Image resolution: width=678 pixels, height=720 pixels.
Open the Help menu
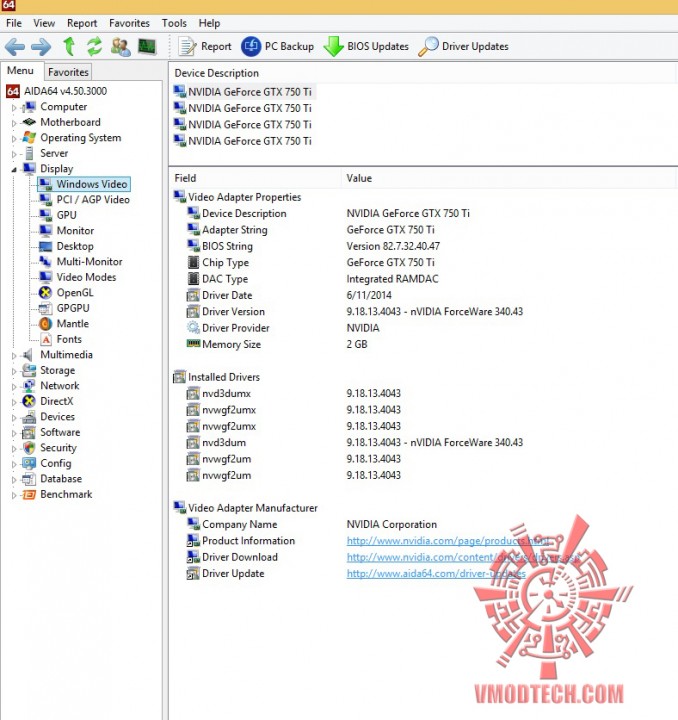click(x=209, y=23)
